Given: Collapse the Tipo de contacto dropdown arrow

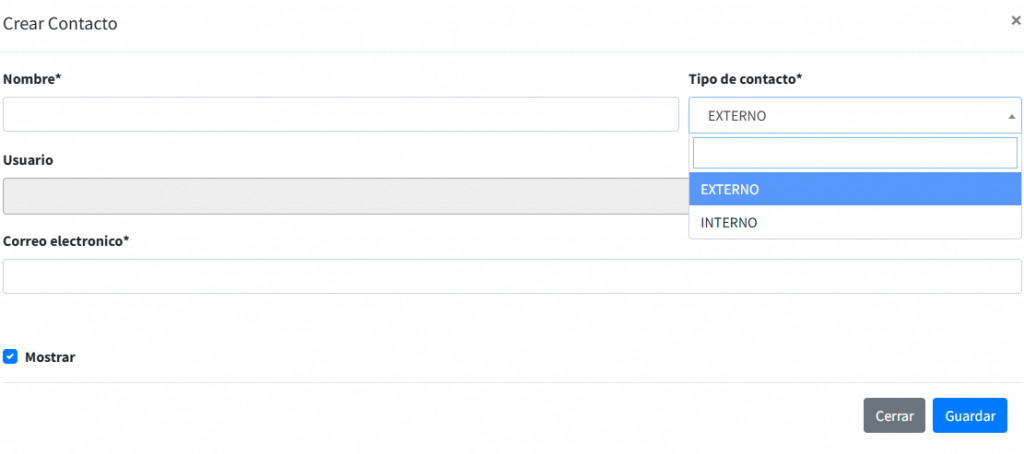Looking at the screenshot, I should tap(1010, 116).
